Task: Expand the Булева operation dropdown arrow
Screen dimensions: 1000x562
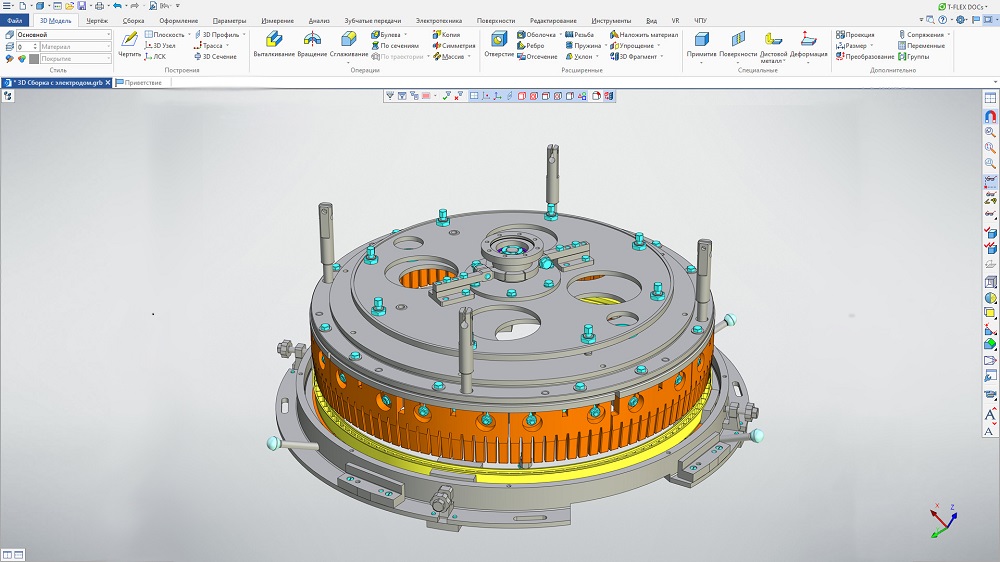Action: [405, 34]
